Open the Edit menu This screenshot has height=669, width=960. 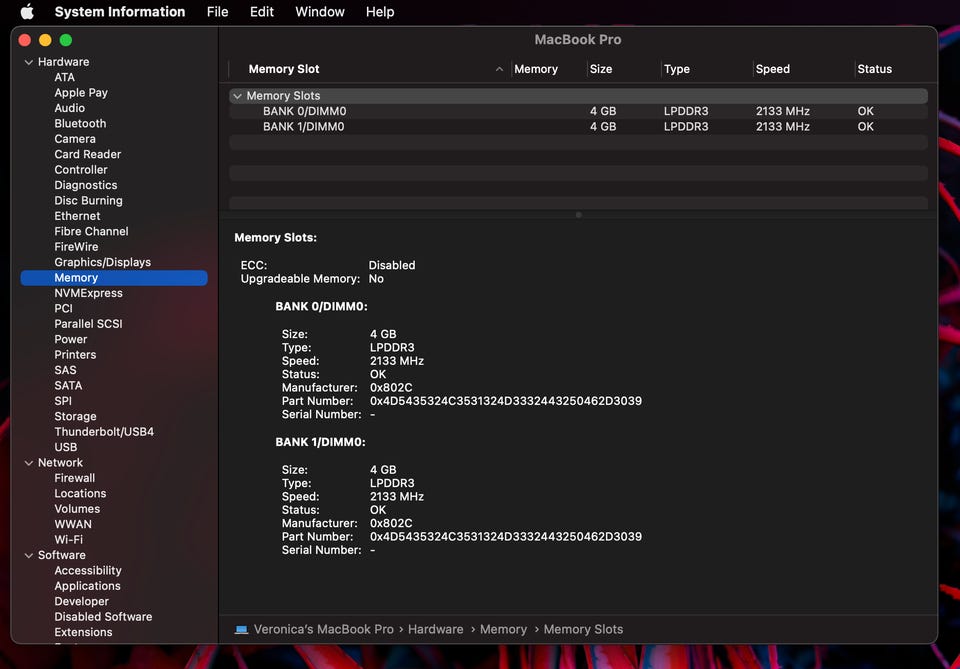point(262,12)
